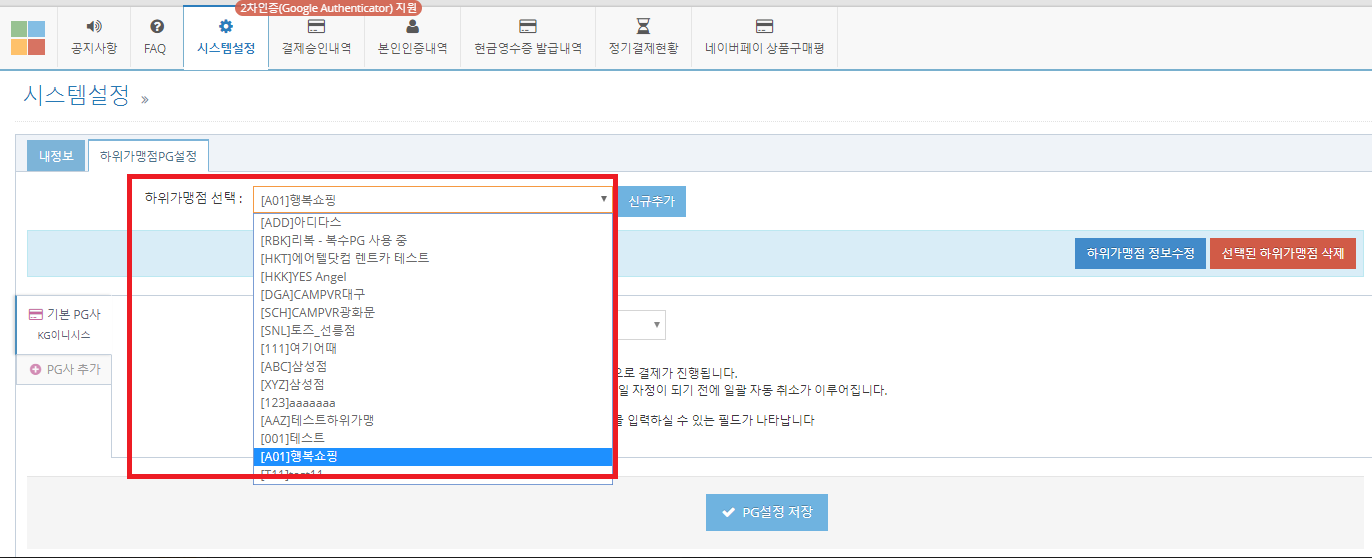Open 현금영수증 발급내역 card icon
Screen dimensions: 1372x558
[x=528, y=26]
